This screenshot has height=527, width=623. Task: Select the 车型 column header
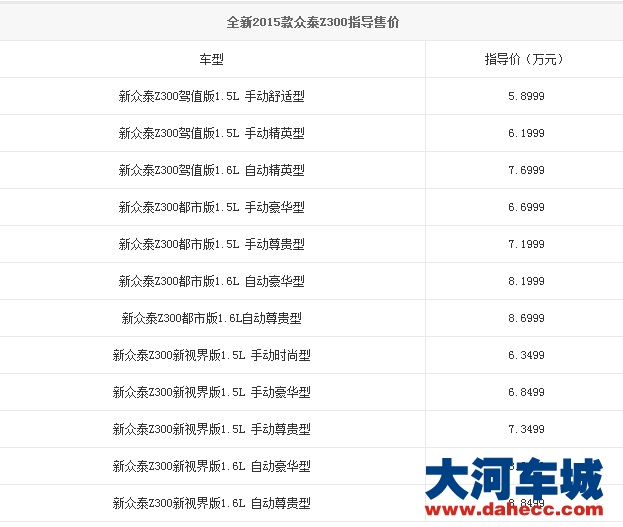pyautogui.click(x=211, y=59)
